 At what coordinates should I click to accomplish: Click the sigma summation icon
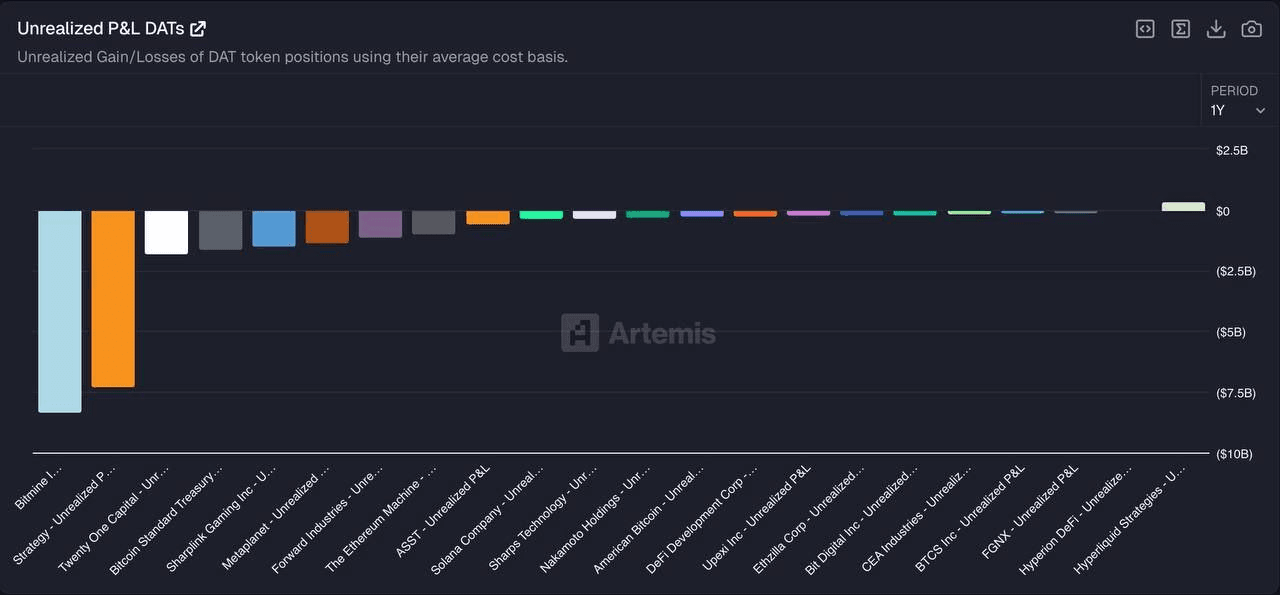click(x=1180, y=29)
